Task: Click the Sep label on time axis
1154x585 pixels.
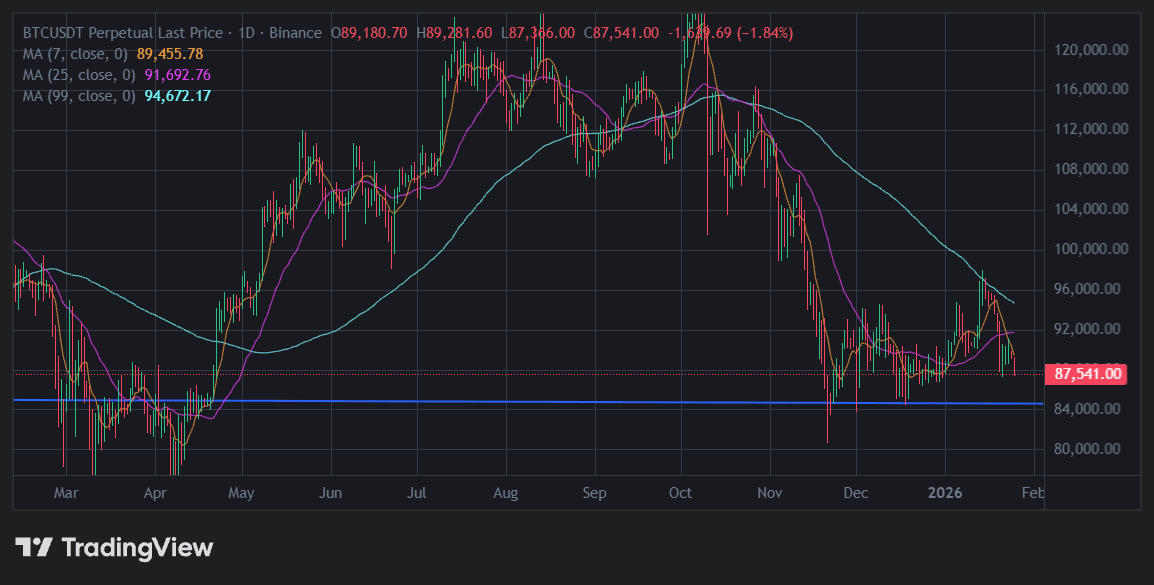Action: point(595,492)
